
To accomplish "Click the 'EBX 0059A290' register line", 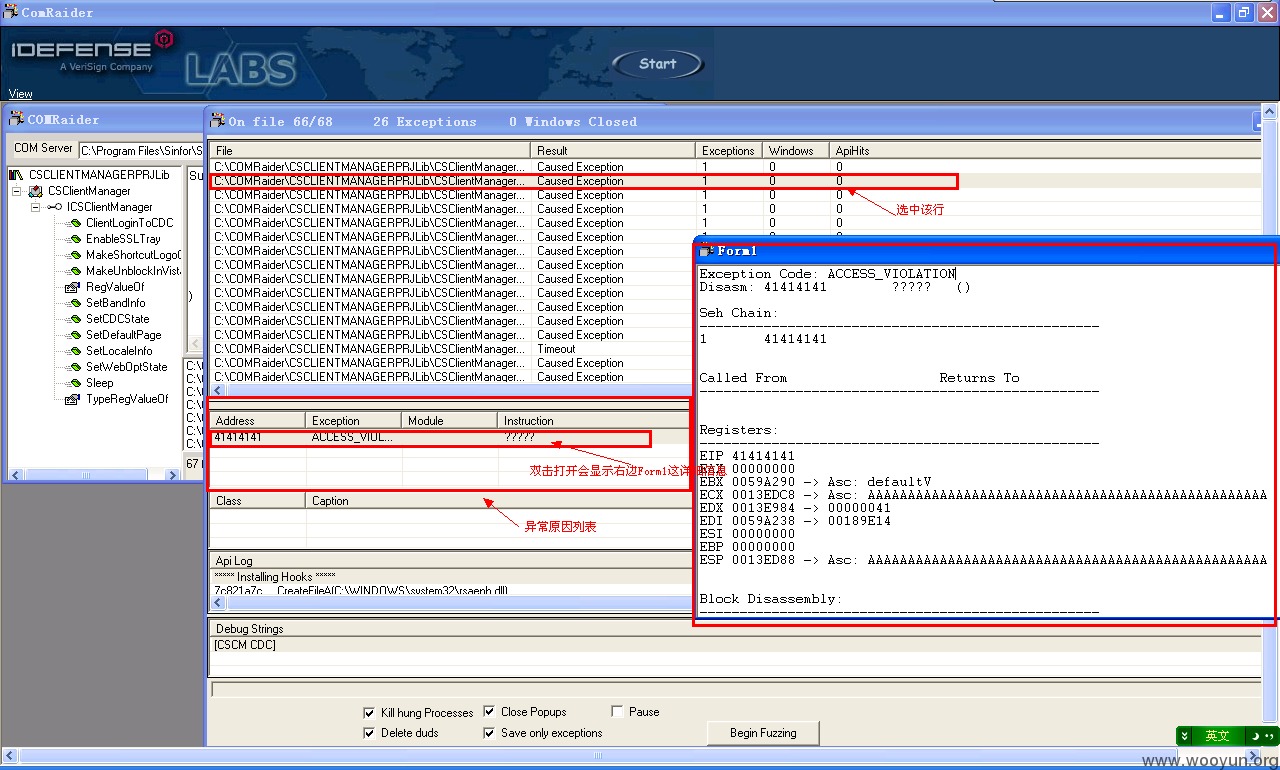I will 815,482.
